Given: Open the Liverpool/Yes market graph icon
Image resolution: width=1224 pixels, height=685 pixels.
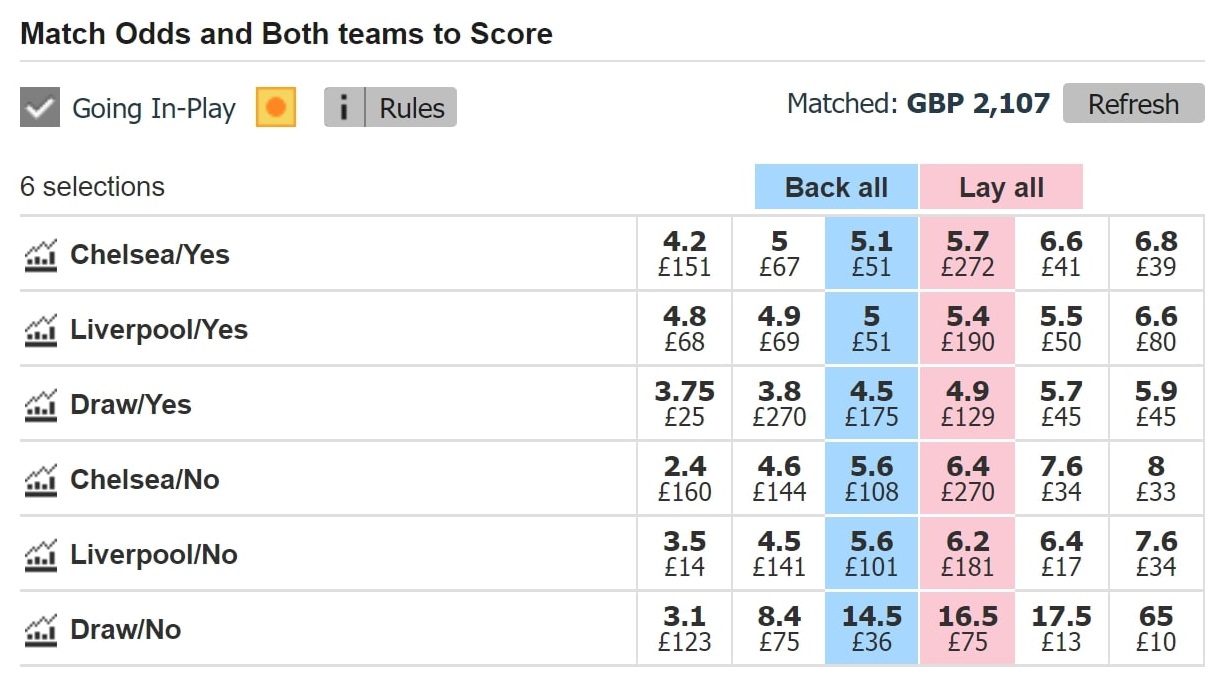Looking at the screenshot, I should coord(41,330).
